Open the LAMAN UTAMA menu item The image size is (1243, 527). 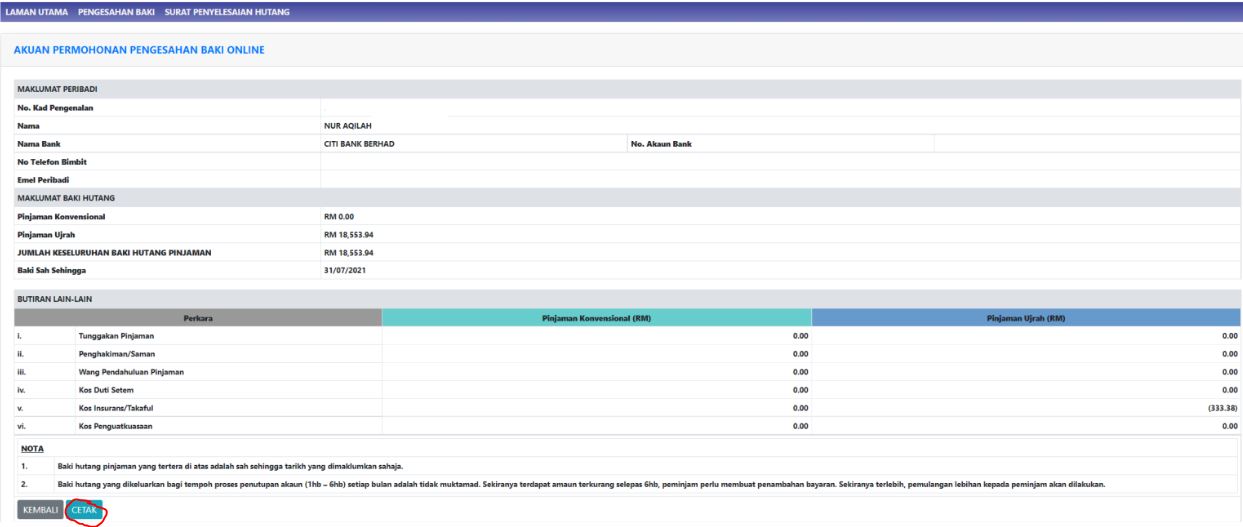[x=37, y=11]
